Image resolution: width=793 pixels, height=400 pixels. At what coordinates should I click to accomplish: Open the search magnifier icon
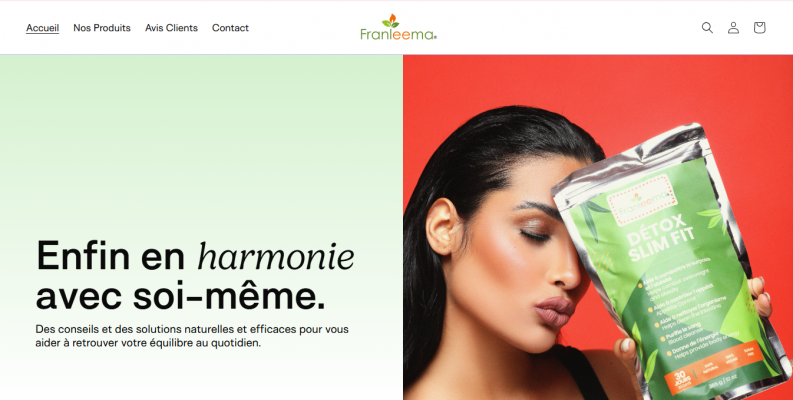pyautogui.click(x=707, y=28)
